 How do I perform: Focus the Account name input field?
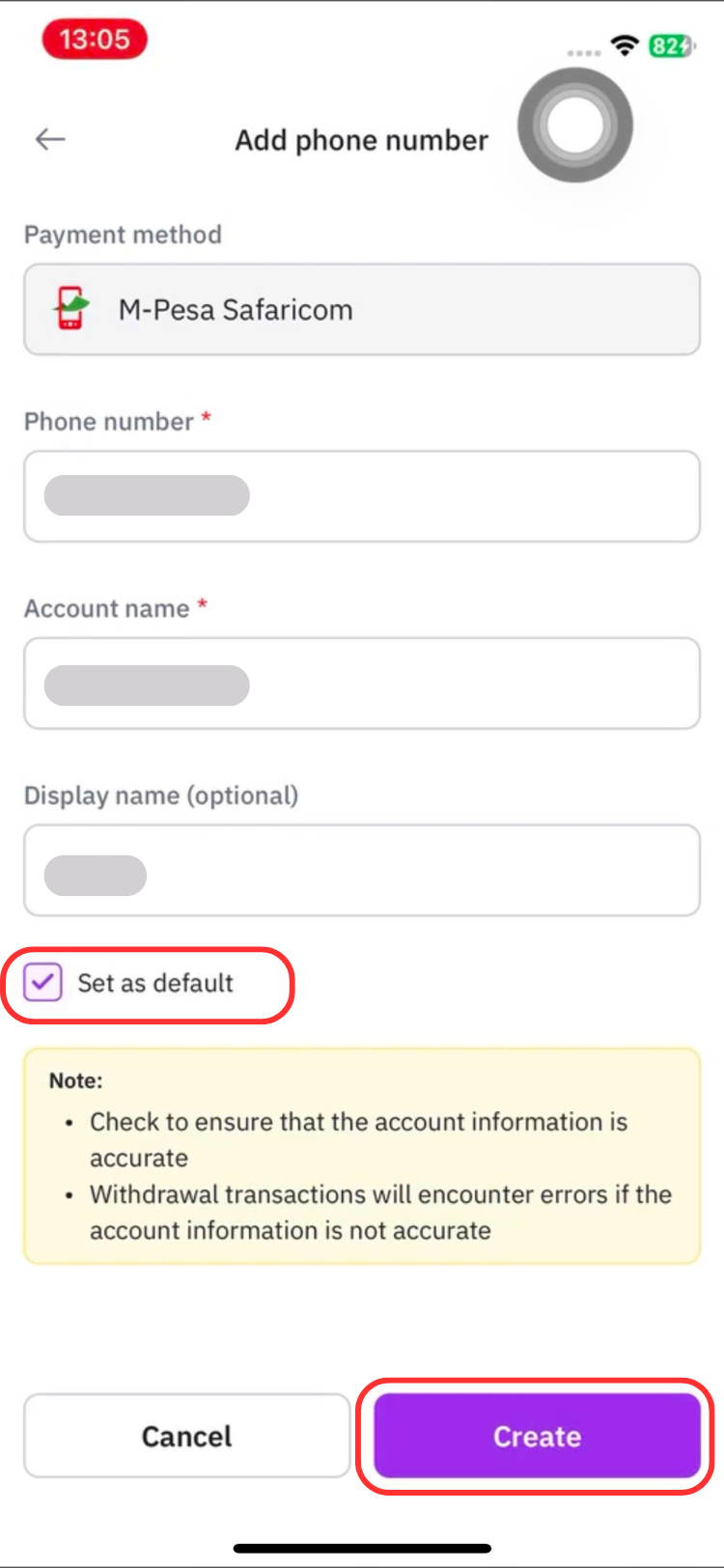click(362, 683)
